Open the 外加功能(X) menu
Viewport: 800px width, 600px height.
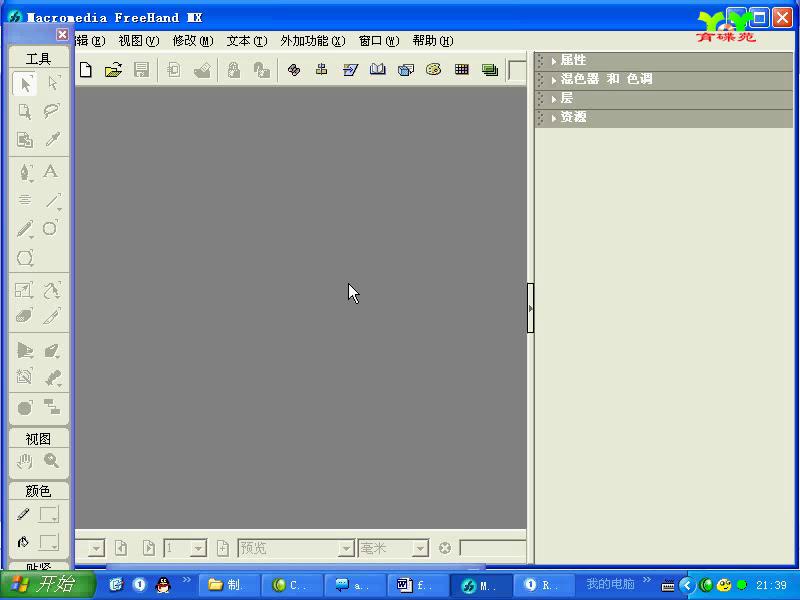pyautogui.click(x=313, y=41)
